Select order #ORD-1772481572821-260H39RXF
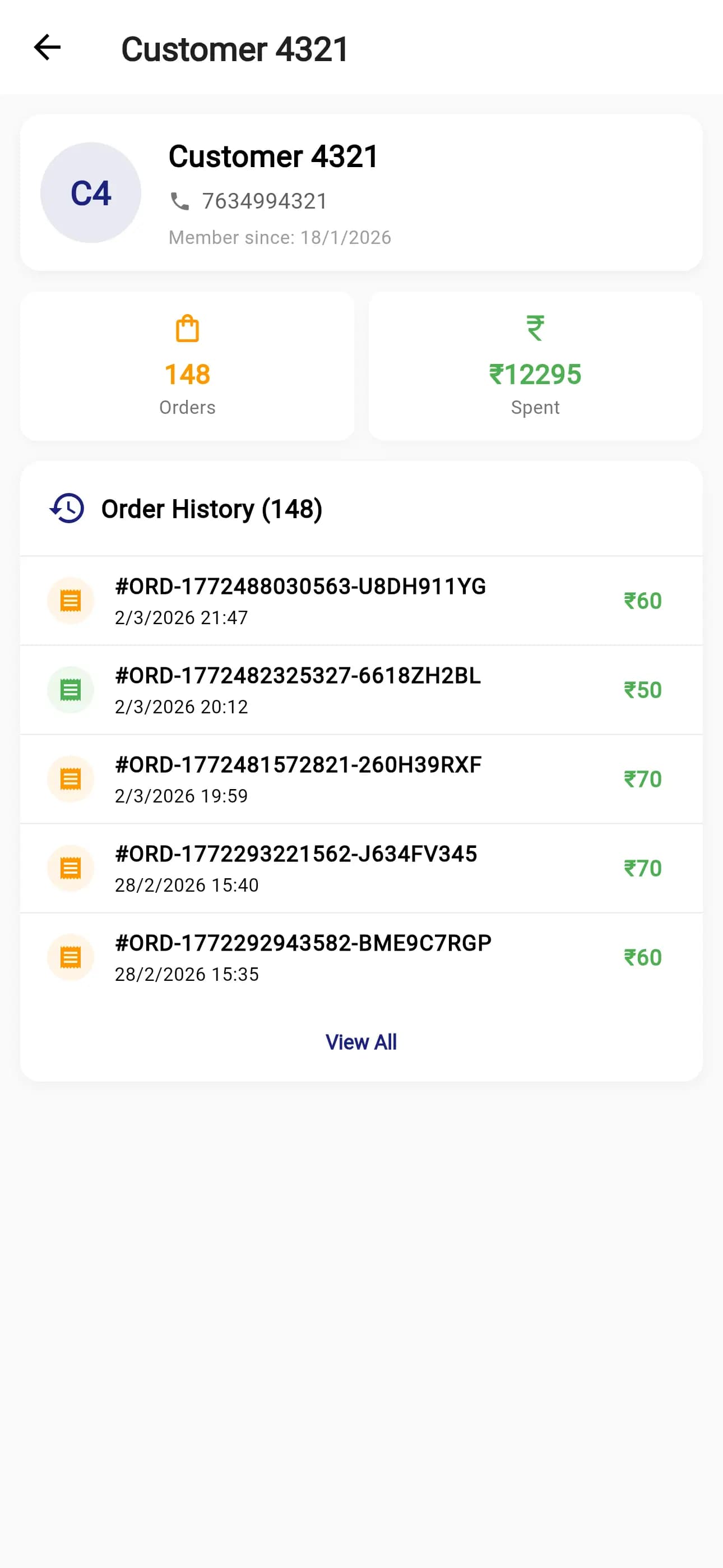The height and width of the screenshot is (1568, 723). tap(298, 765)
